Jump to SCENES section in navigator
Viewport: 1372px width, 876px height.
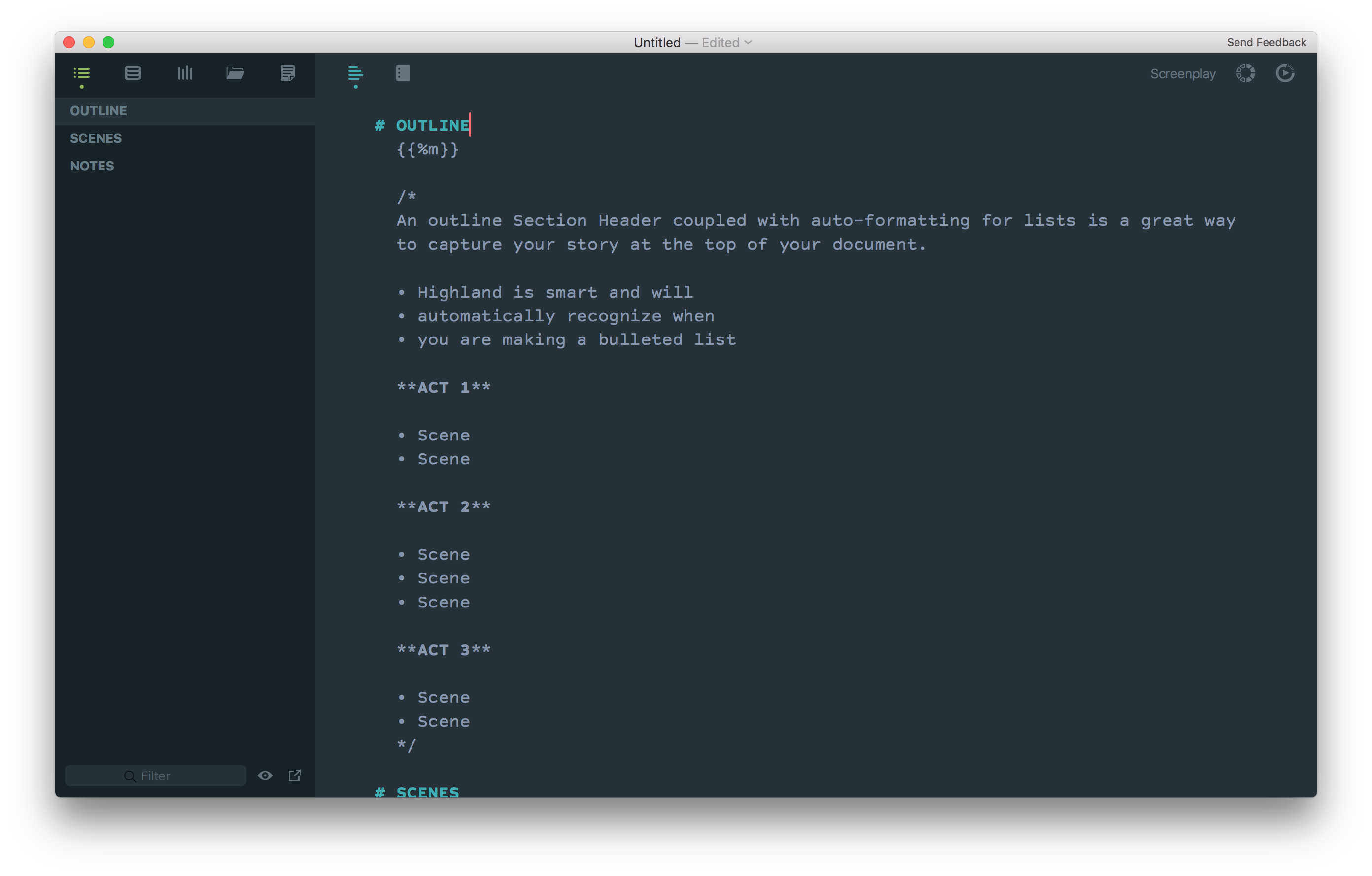point(96,138)
